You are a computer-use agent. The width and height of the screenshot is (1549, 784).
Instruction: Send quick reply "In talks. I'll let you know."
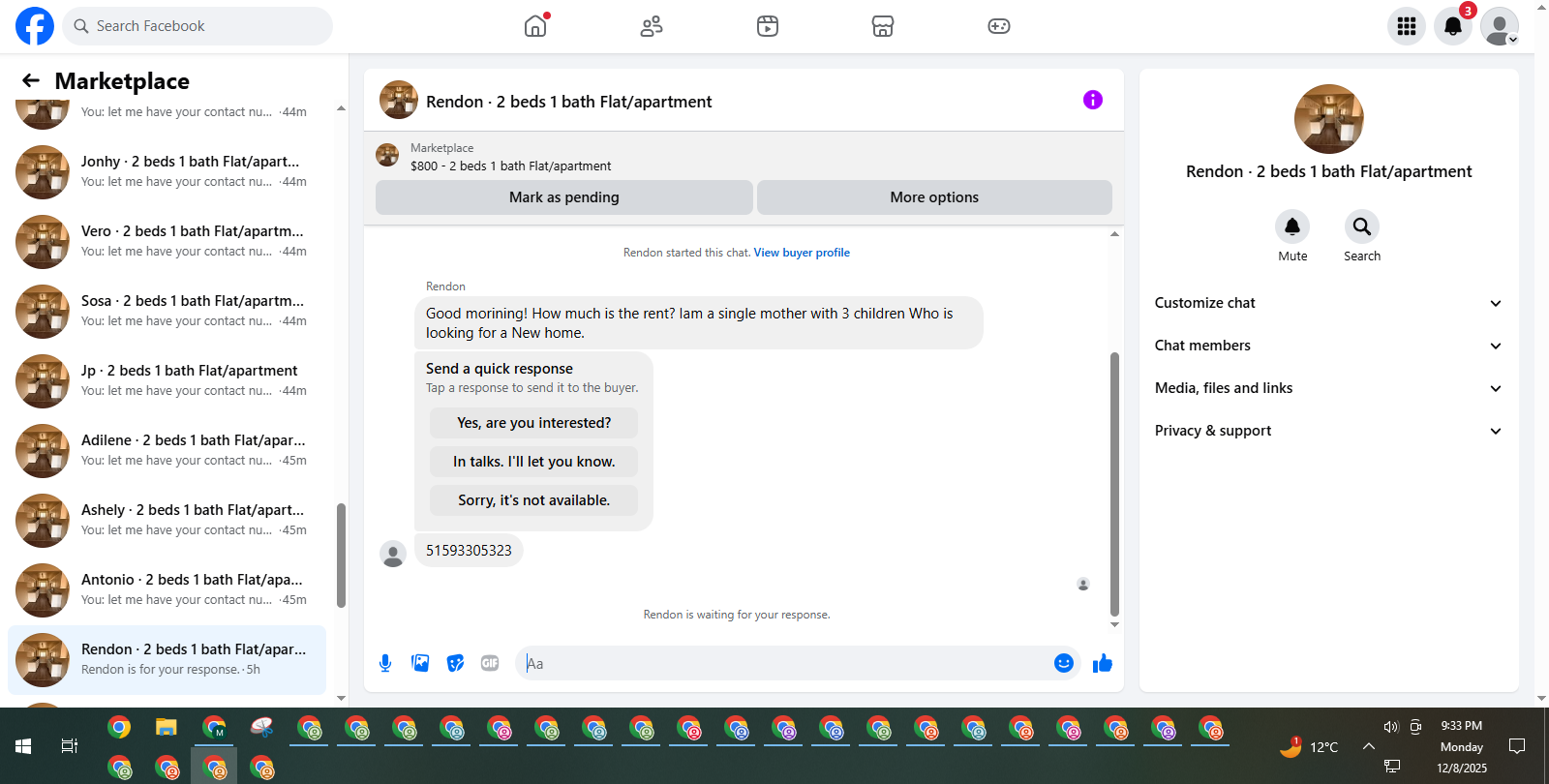(x=533, y=462)
